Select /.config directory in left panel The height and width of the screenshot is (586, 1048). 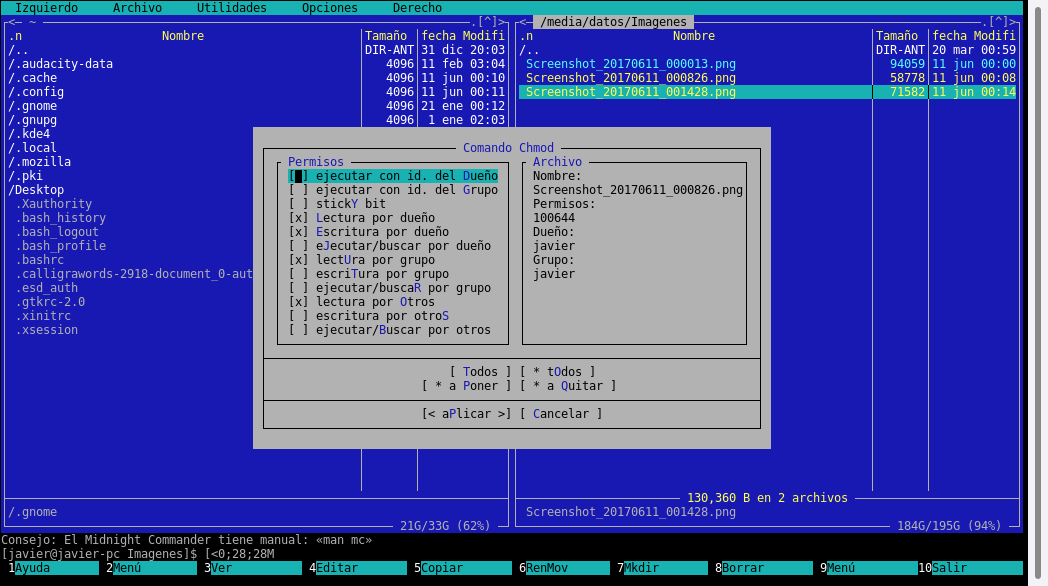pyautogui.click(x=36, y=92)
